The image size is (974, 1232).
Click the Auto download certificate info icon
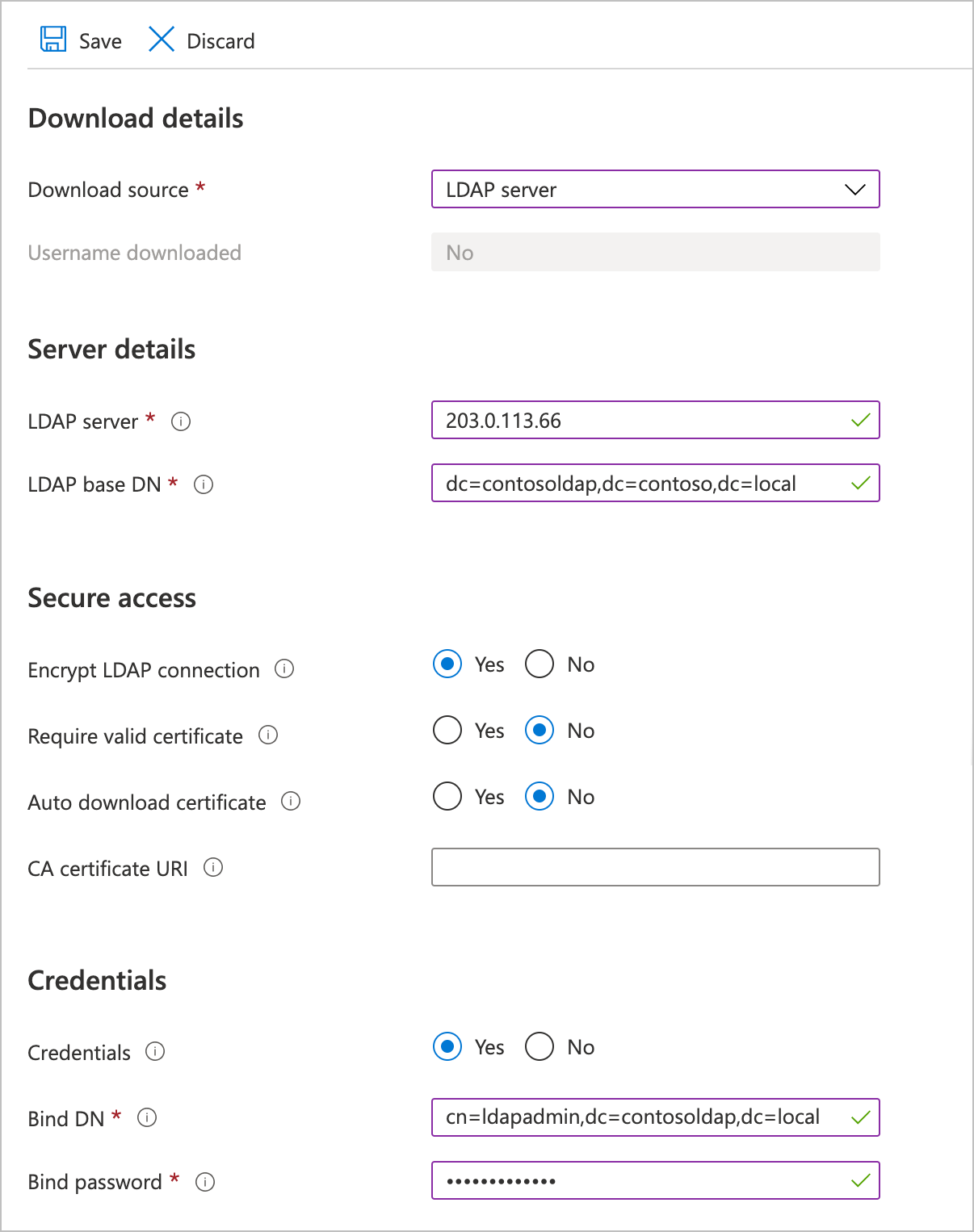point(290,802)
